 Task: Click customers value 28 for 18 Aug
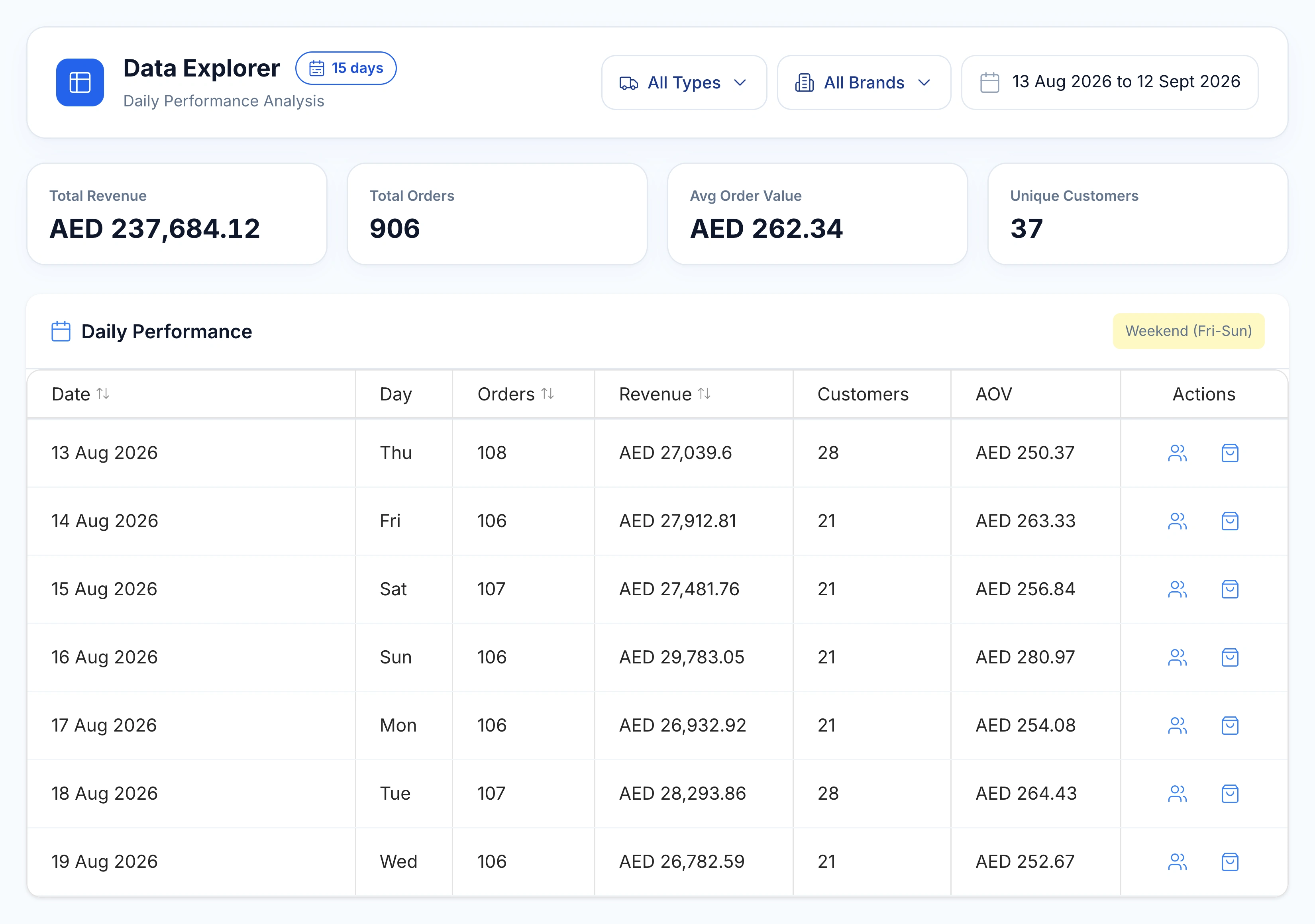(x=828, y=794)
